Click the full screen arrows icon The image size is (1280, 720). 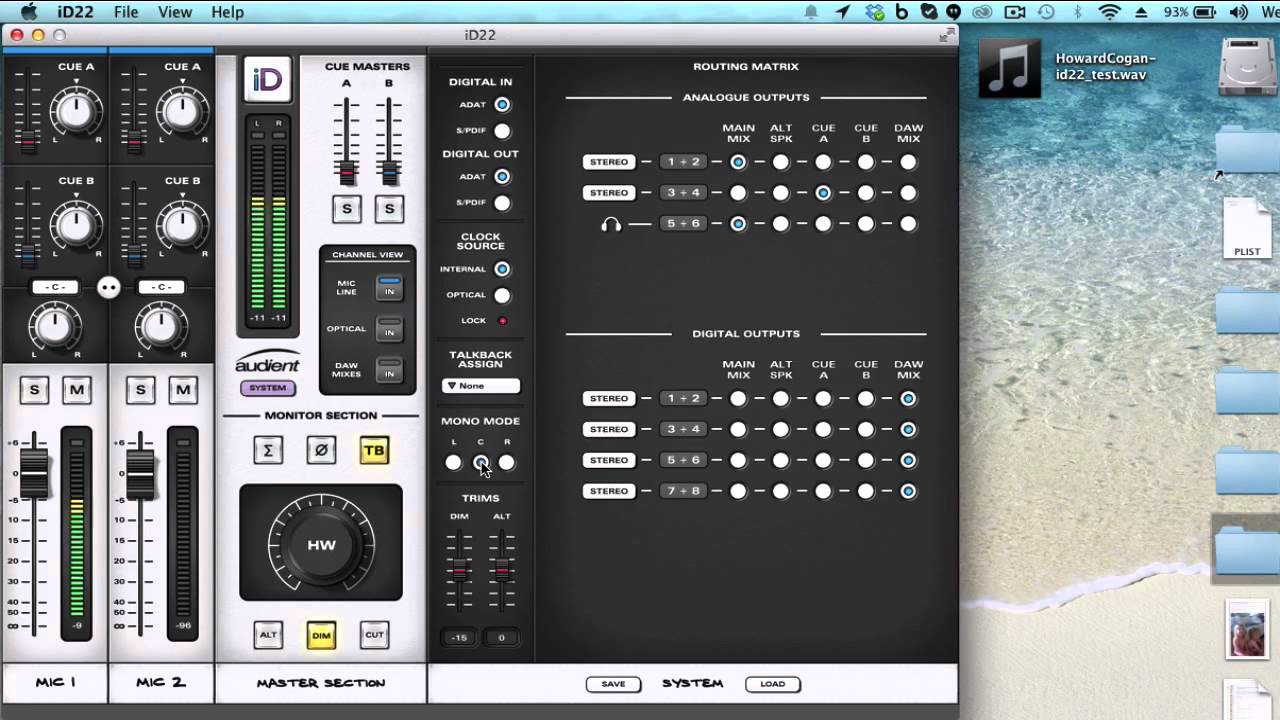(x=946, y=35)
